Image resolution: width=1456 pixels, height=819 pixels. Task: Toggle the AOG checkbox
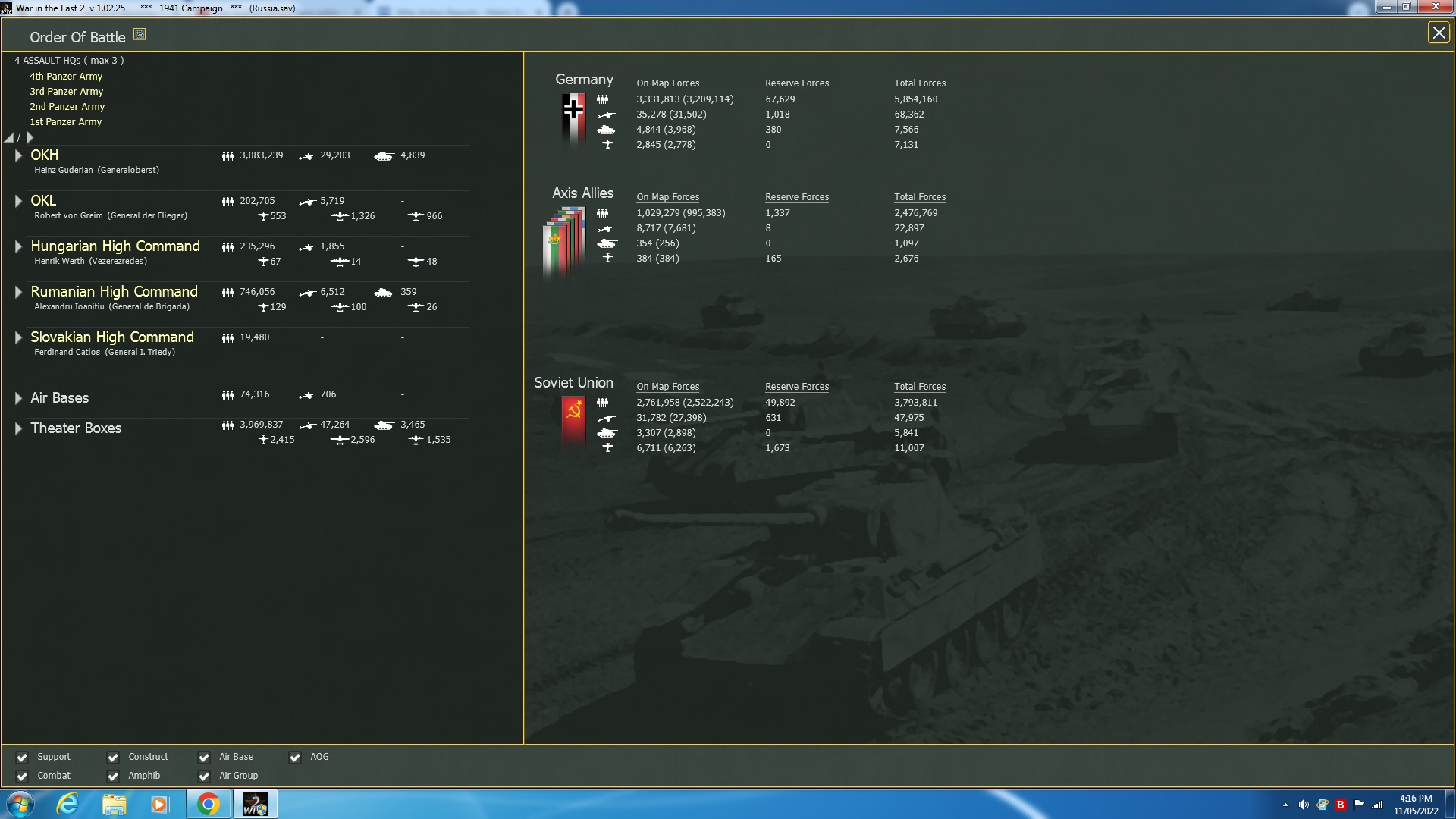(x=295, y=757)
